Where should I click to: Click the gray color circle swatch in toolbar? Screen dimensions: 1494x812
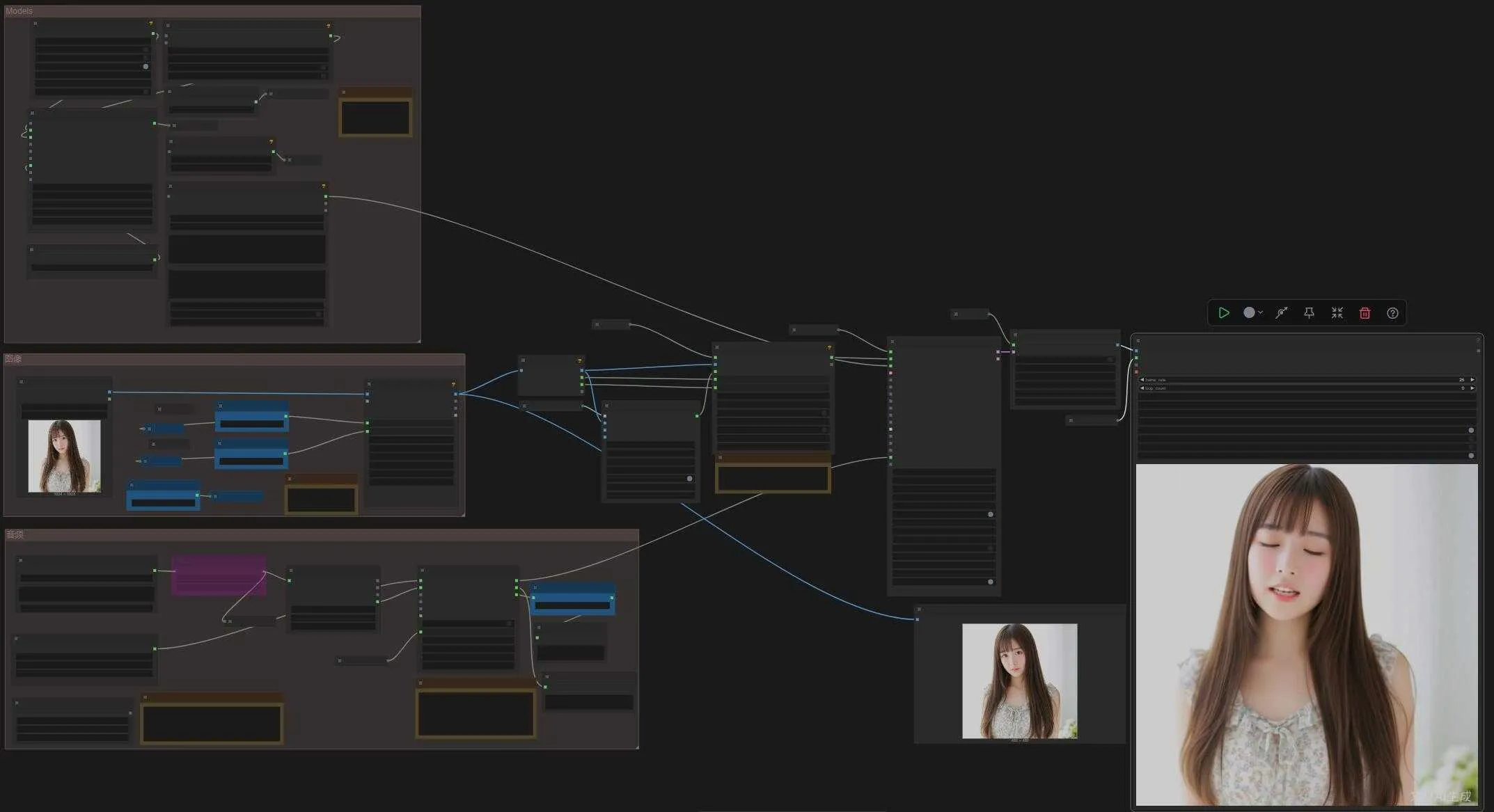click(1249, 313)
